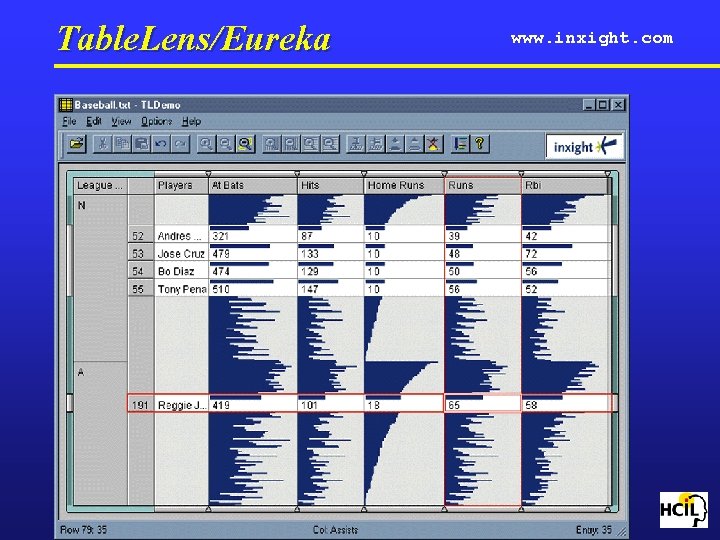Viewport: 720px width, 540px height.
Task: Click the status bar text Row 79: 35
Action: coord(83,530)
